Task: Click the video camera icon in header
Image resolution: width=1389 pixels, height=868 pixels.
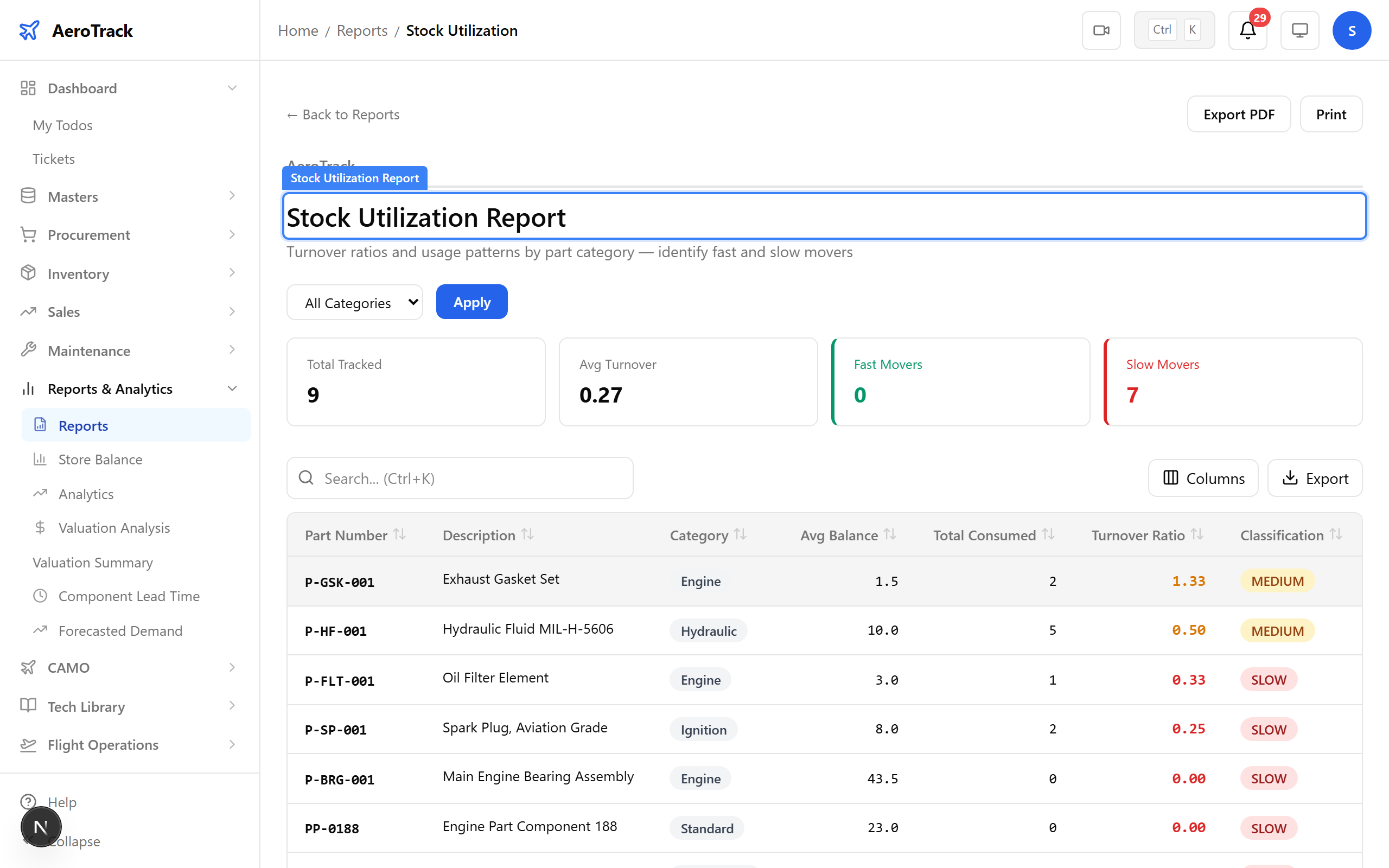Action: click(x=1100, y=30)
